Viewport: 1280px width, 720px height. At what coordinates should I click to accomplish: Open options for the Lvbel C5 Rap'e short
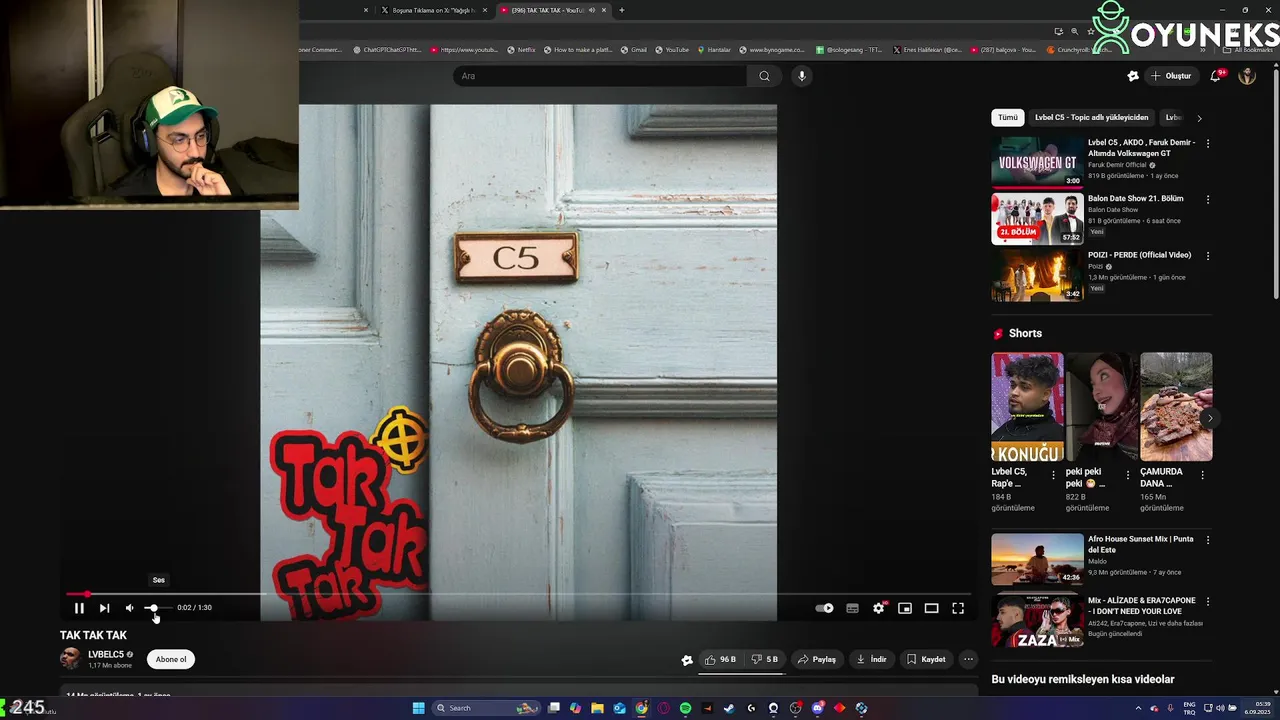(x=1053, y=475)
